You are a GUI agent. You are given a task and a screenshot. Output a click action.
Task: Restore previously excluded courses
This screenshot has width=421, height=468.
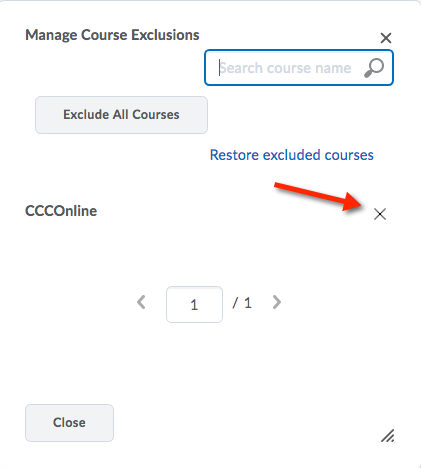point(292,155)
